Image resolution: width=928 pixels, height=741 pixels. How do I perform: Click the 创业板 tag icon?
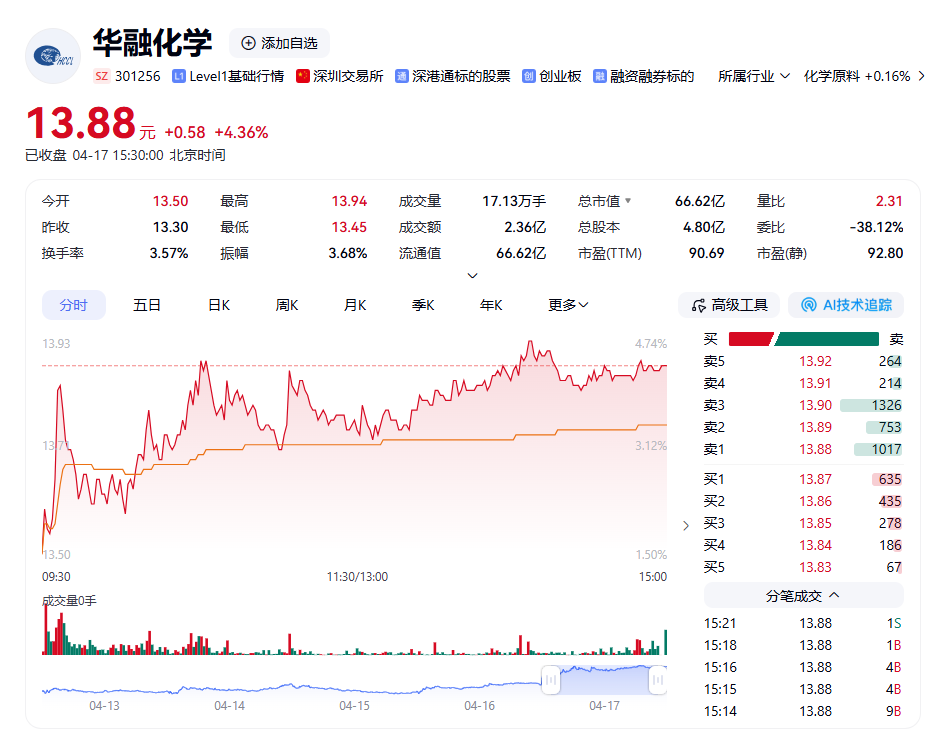point(529,76)
